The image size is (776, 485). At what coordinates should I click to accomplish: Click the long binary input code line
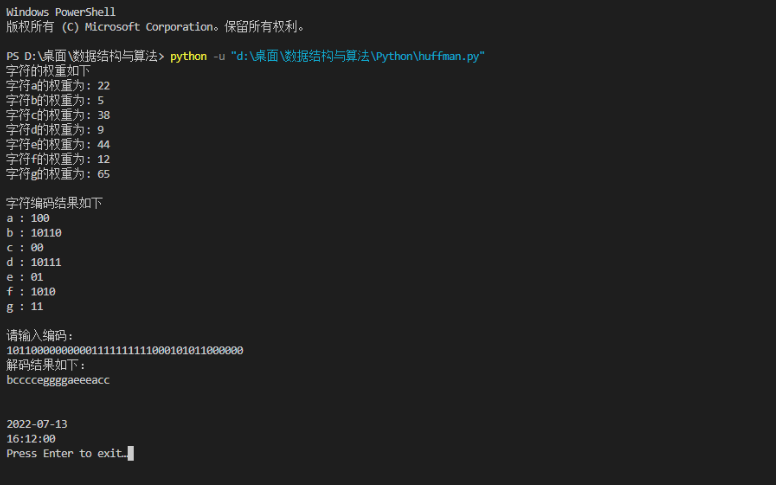pos(125,350)
